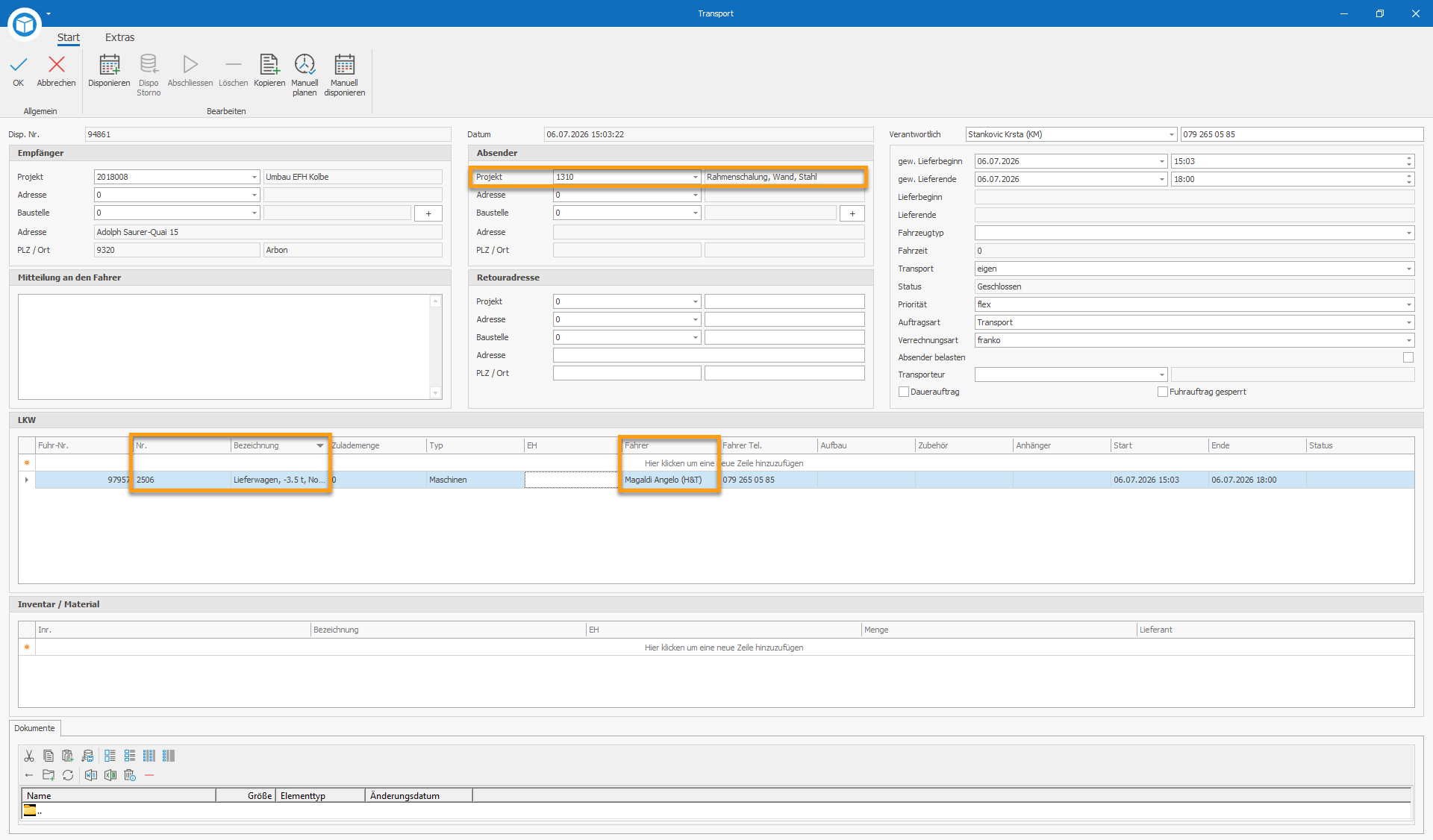The image size is (1433, 840).
Task: Click the Manuell disponieren calendar icon
Action: (345, 65)
